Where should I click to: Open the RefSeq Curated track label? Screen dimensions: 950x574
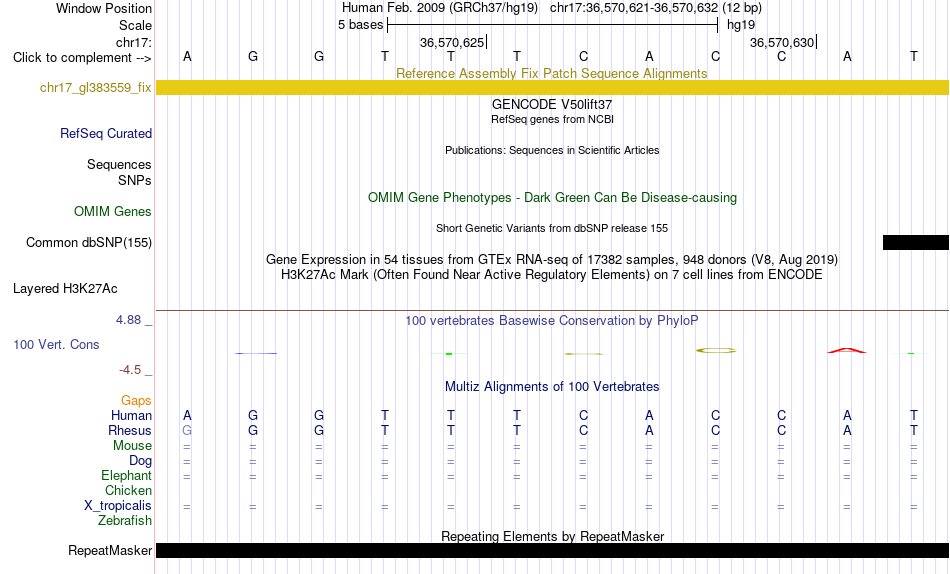105,133
